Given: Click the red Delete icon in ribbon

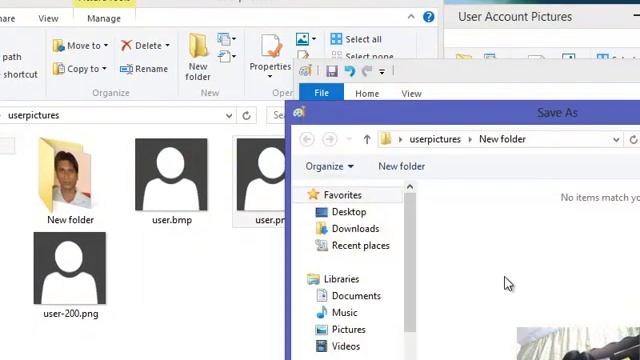Looking at the screenshot, I should [127, 45].
